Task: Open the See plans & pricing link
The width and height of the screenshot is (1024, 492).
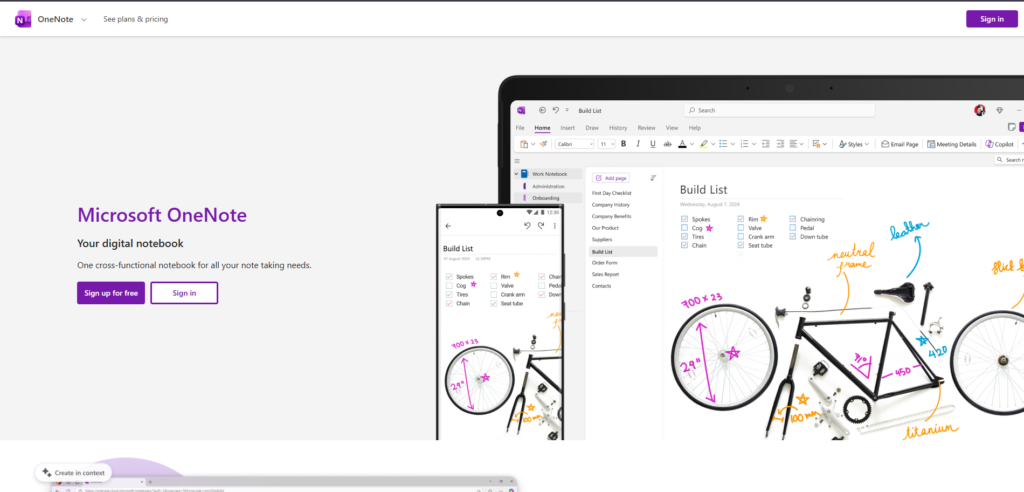Action: (135, 19)
